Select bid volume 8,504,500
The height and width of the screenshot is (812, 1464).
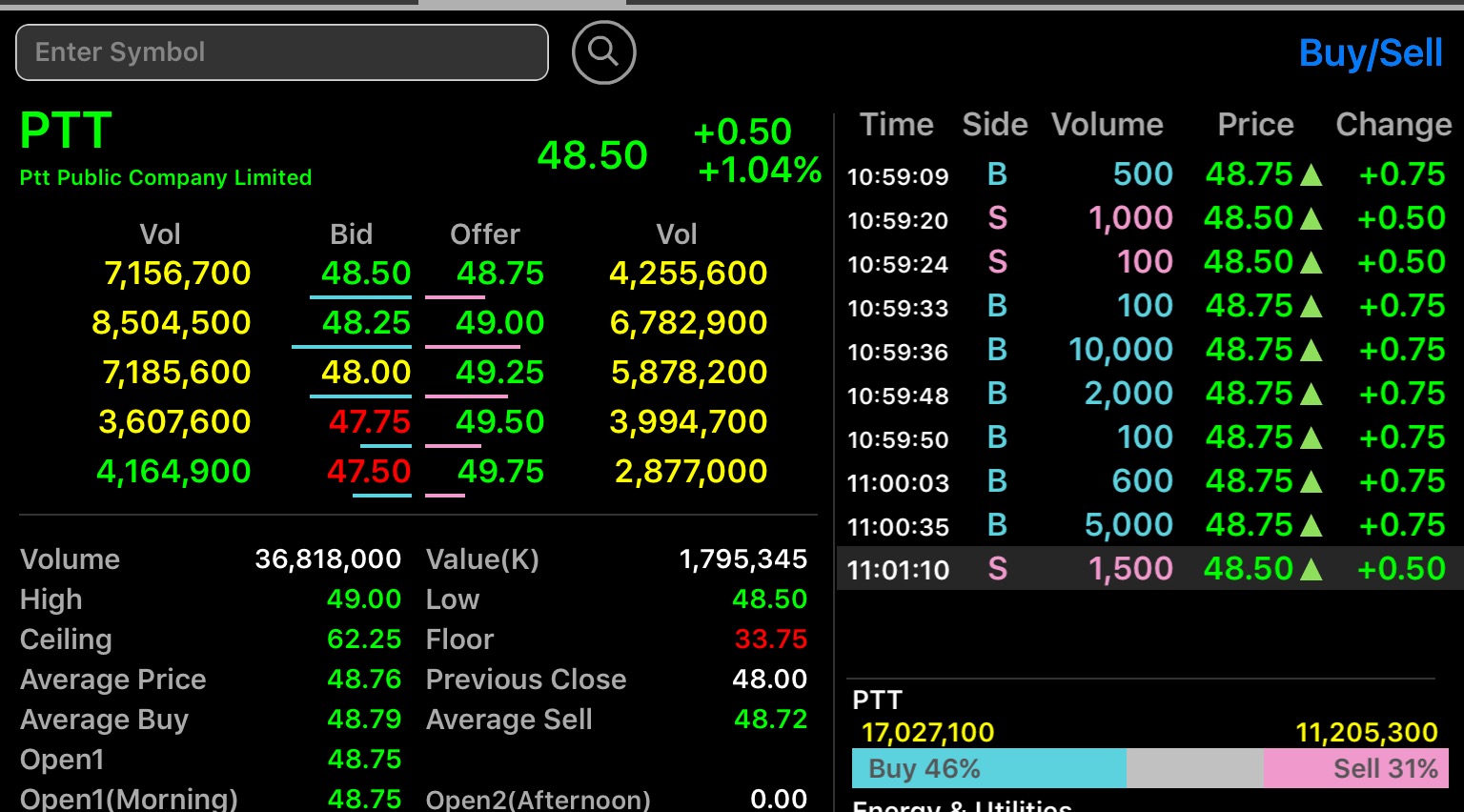coord(172,323)
